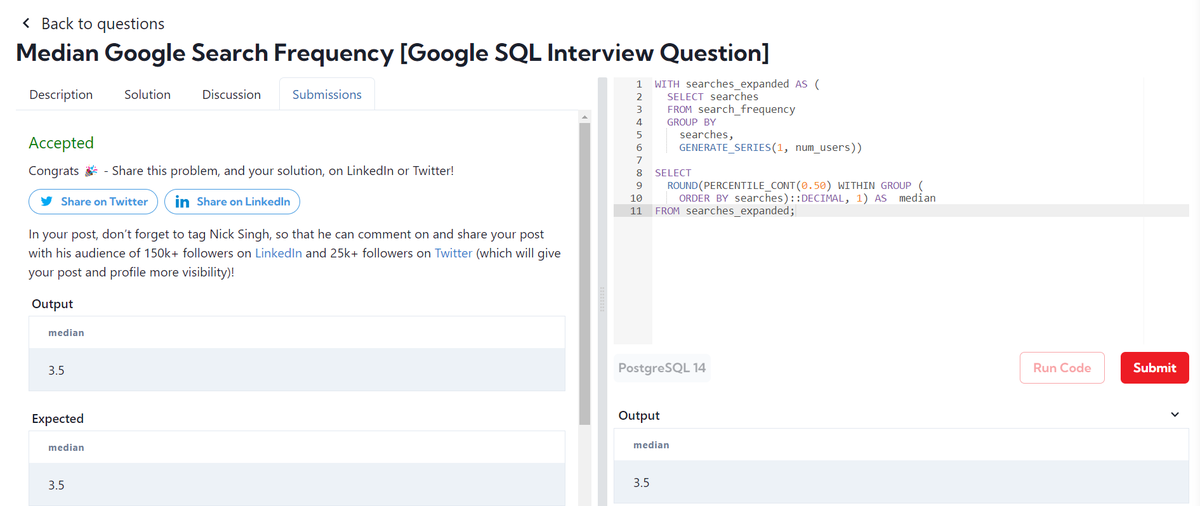
Task: Select the Submissions tab
Action: click(x=327, y=95)
